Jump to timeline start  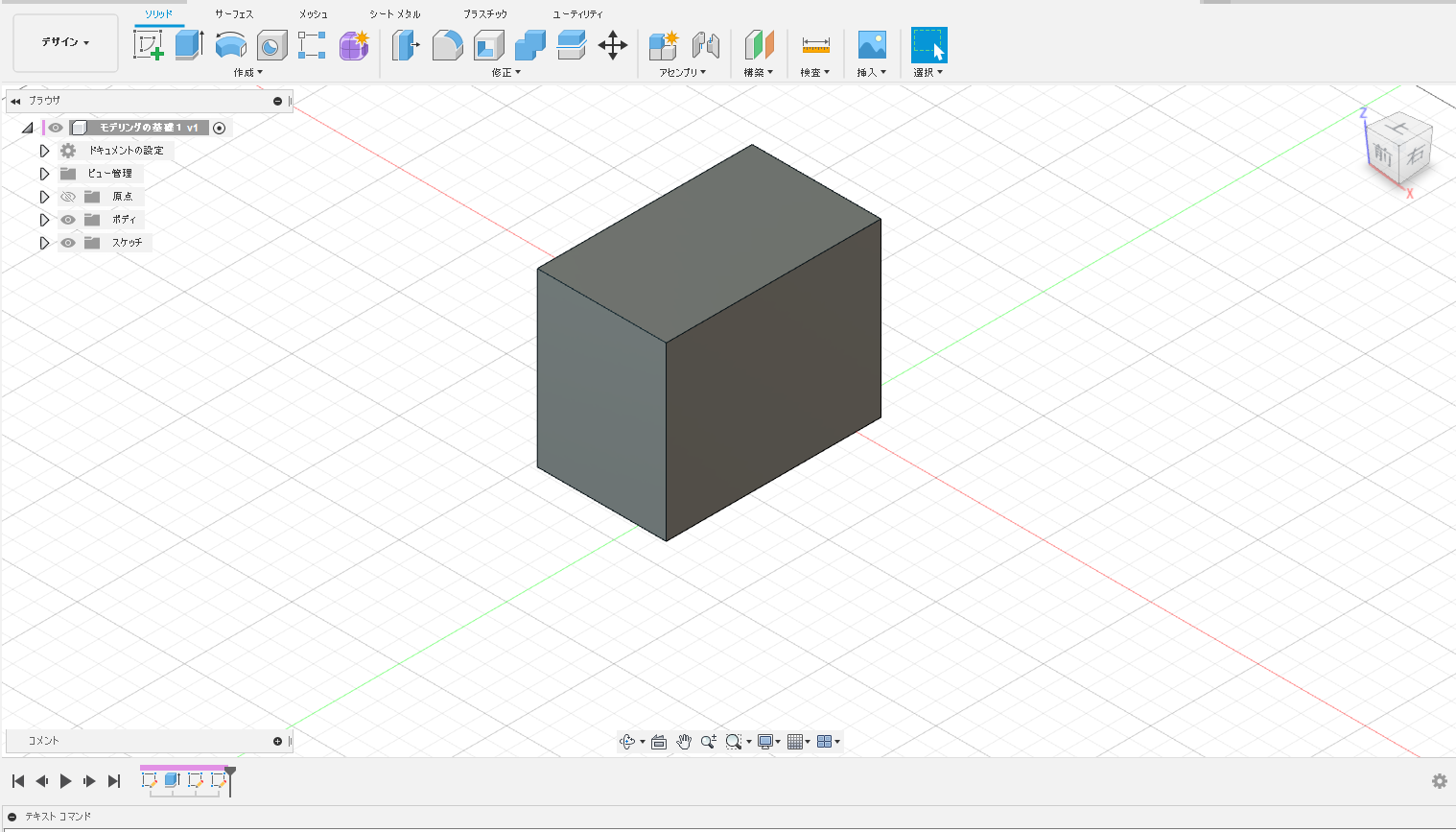coord(18,781)
